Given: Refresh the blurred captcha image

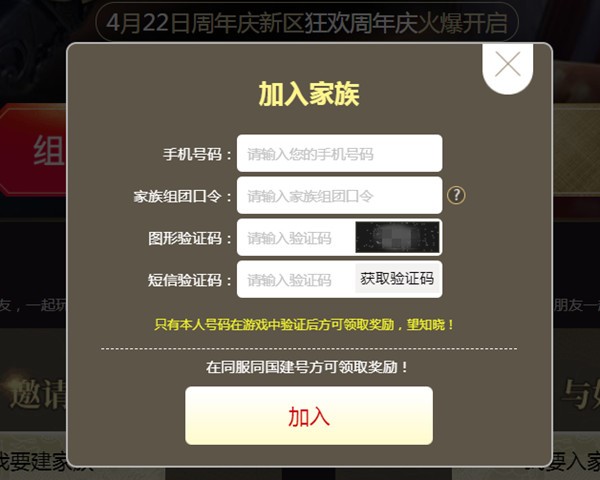Looking at the screenshot, I should pos(397,237).
